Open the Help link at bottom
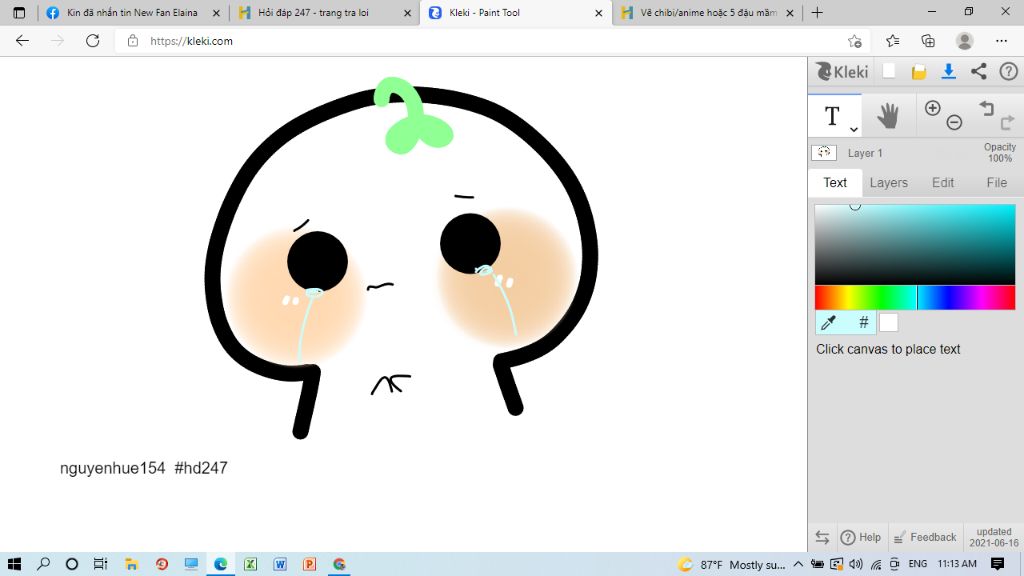1024x576 pixels. point(861,537)
